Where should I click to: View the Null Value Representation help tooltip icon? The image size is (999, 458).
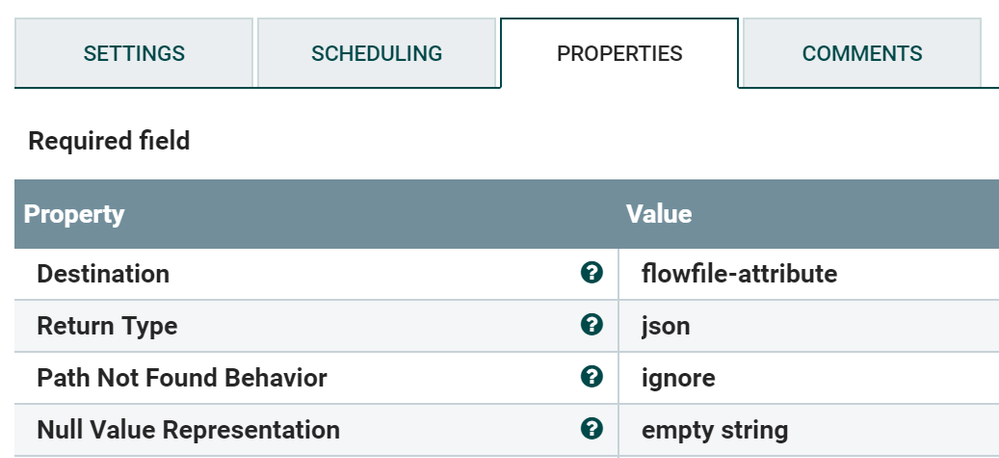591,429
